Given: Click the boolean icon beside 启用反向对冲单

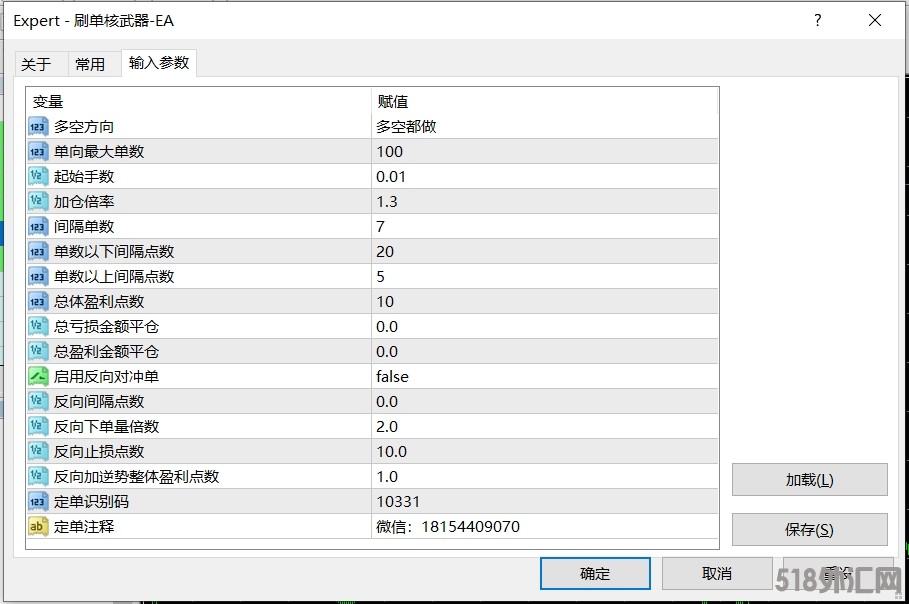Looking at the screenshot, I should [38, 377].
